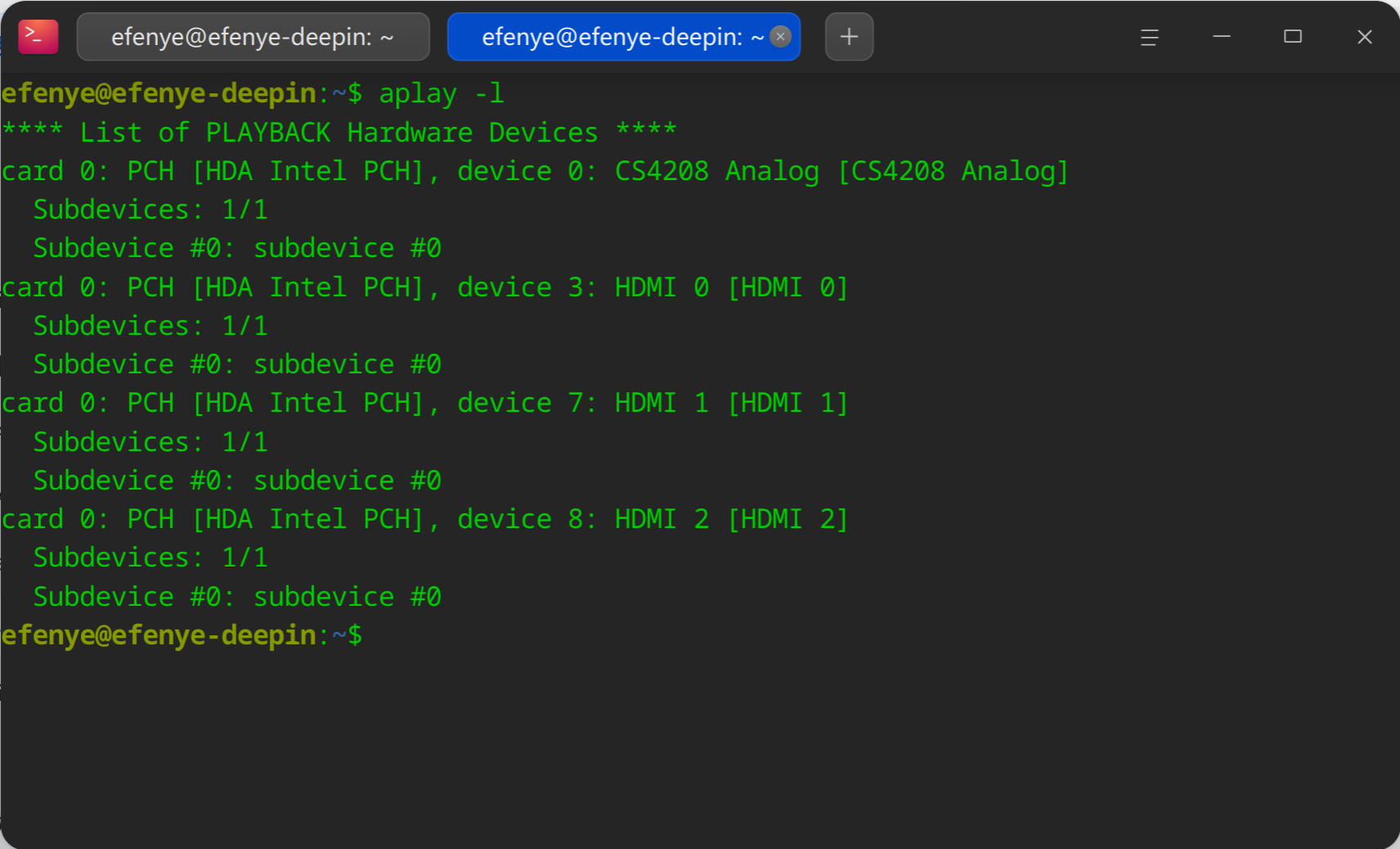Select the active blue terminal tab
Image resolution: width=1400 pixels, height=849 pixels.
coord(623,37)
